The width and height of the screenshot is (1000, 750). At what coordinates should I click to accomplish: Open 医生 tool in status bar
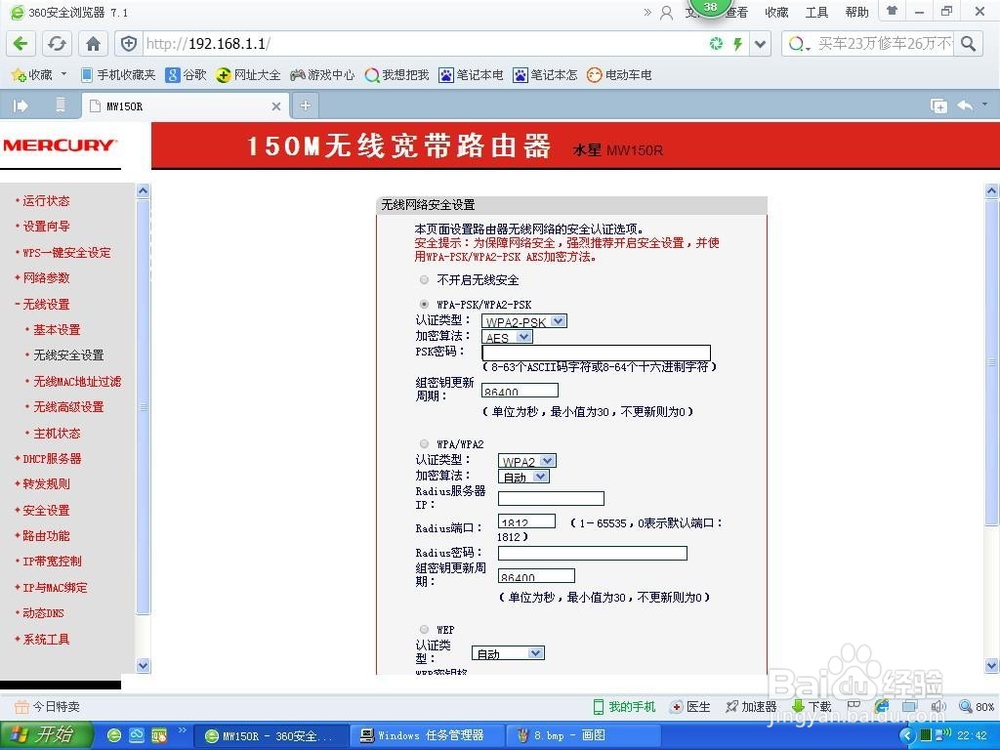click(690, 707)
